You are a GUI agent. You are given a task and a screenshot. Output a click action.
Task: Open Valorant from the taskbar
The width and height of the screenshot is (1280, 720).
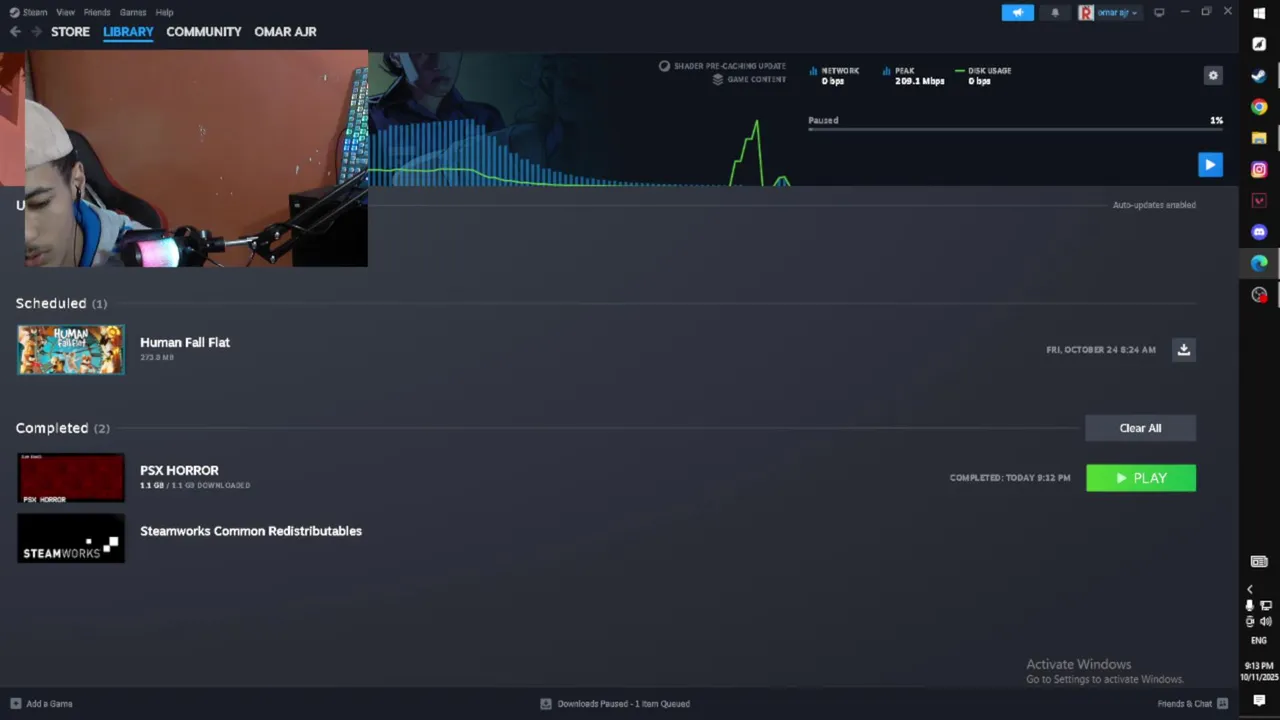pos(1259,201)
